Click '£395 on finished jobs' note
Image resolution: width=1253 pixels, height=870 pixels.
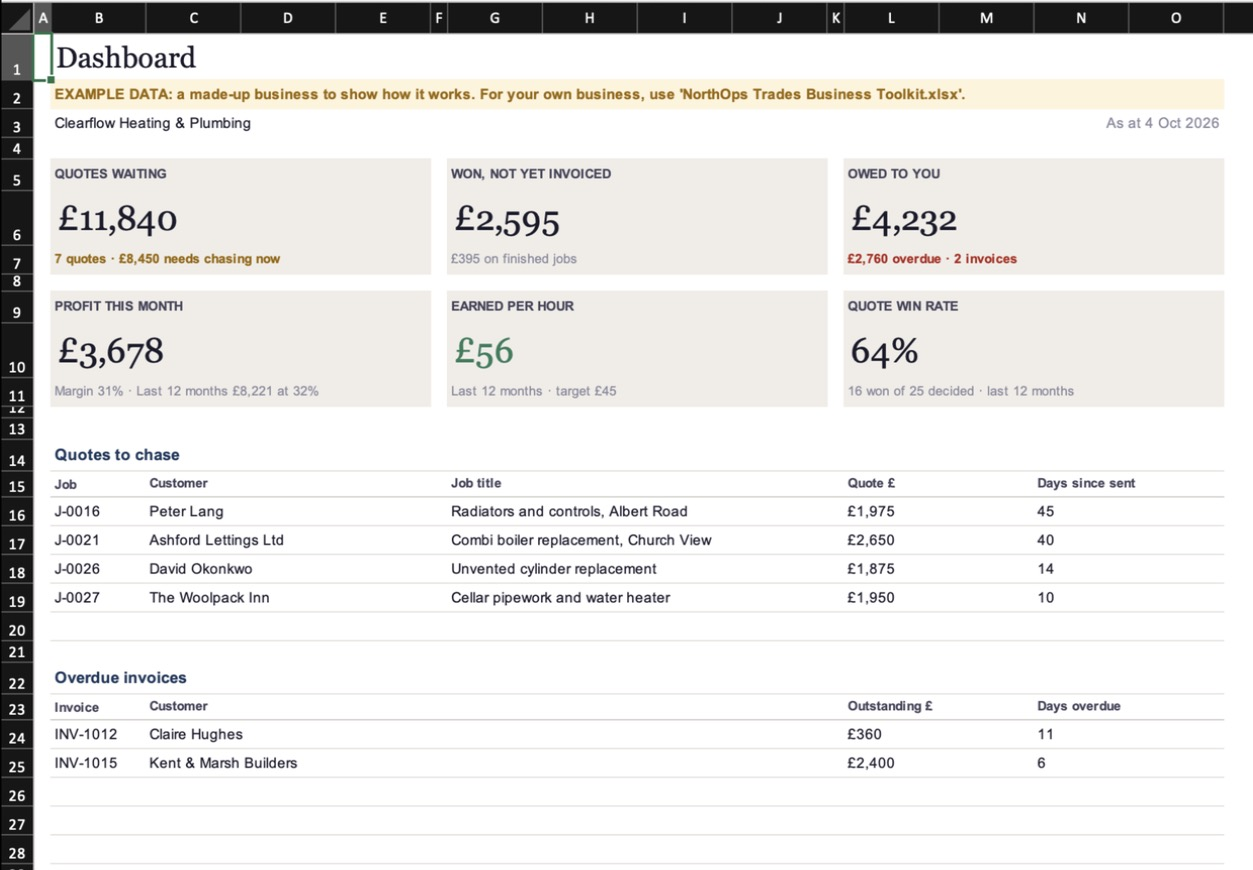click(514, 259)
